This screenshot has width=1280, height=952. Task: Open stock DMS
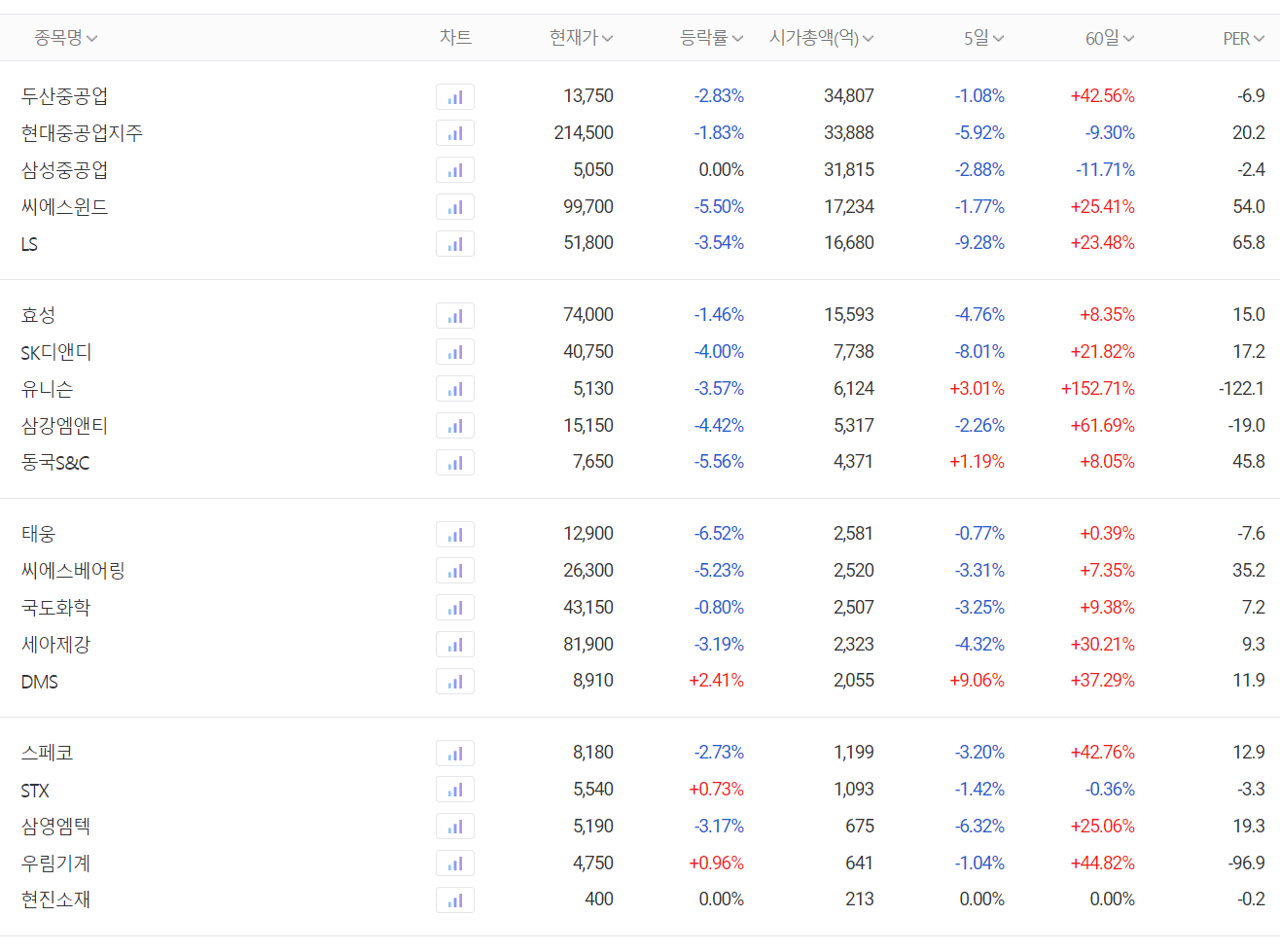point(40,682)
